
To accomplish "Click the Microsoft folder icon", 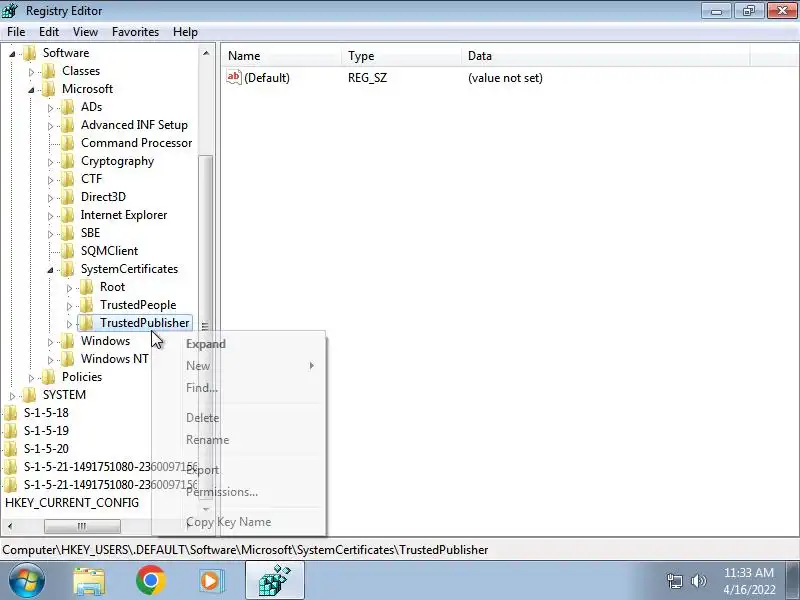I will pyautogui.click(x=49, y=89).
